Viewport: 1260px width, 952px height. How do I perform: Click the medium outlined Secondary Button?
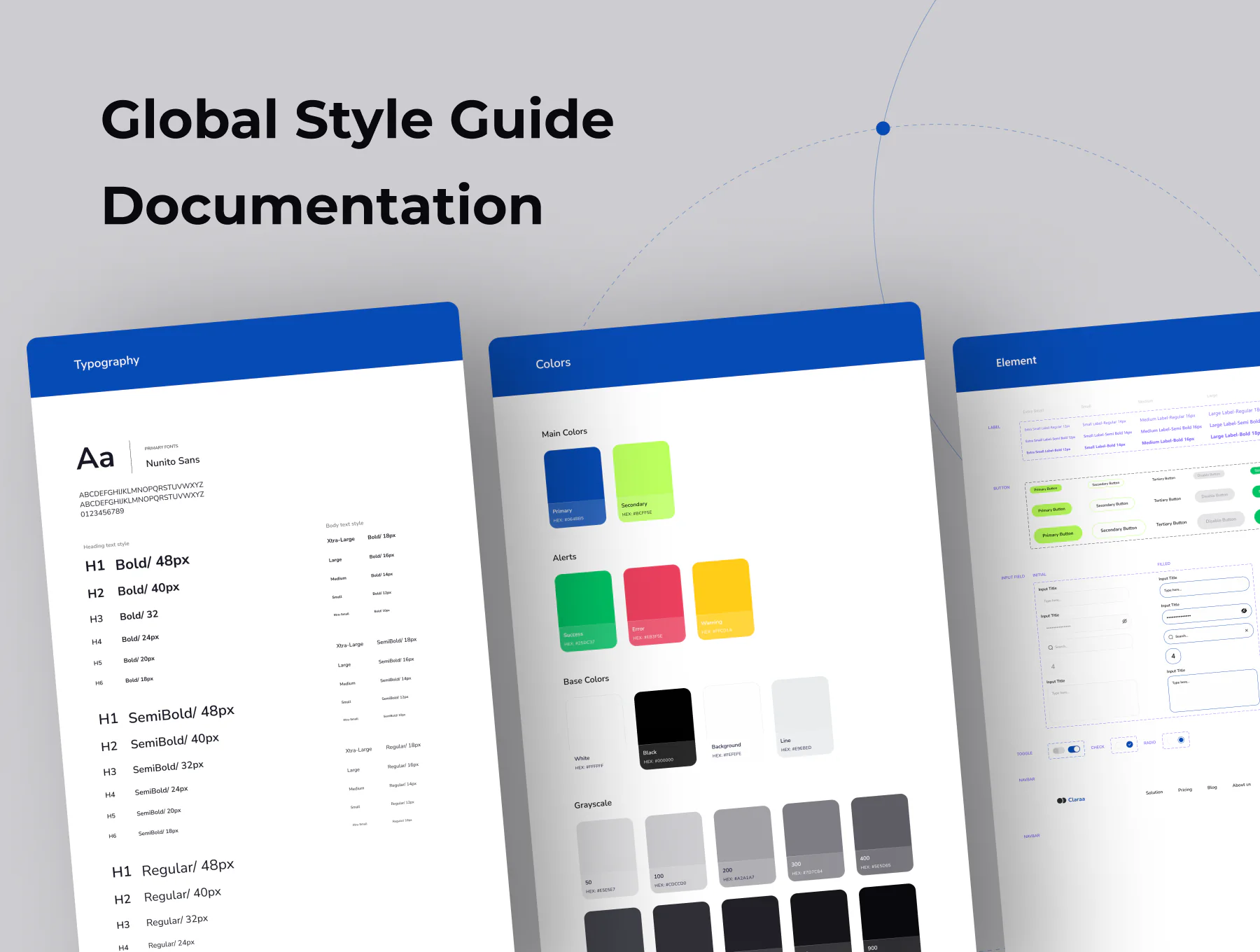click(x=1112, y=505)
